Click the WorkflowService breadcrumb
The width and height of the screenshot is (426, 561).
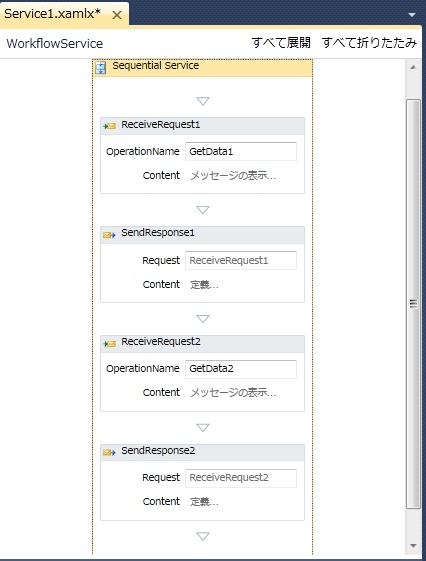pyautogui.click(x=55, y=44)
